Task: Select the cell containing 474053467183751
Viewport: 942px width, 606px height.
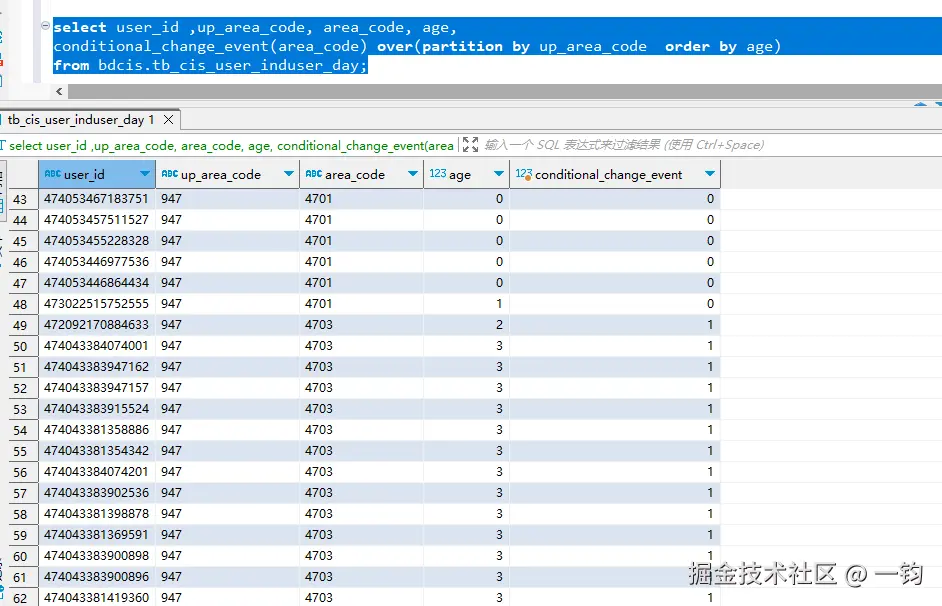Action: click(x=97, y=198)
